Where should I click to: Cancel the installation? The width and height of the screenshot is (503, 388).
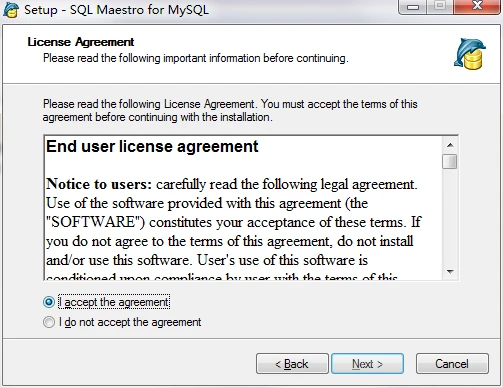[452, 364]
